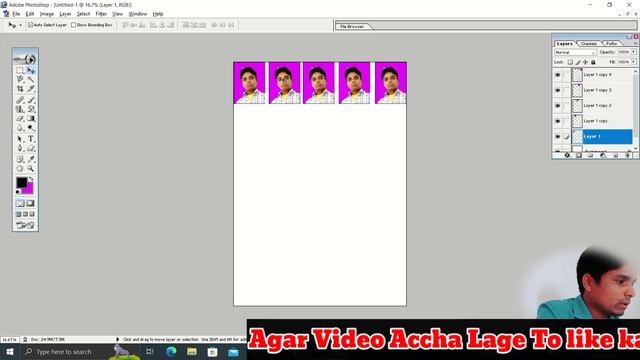Select the Hand tool

[x=20, y=168]
